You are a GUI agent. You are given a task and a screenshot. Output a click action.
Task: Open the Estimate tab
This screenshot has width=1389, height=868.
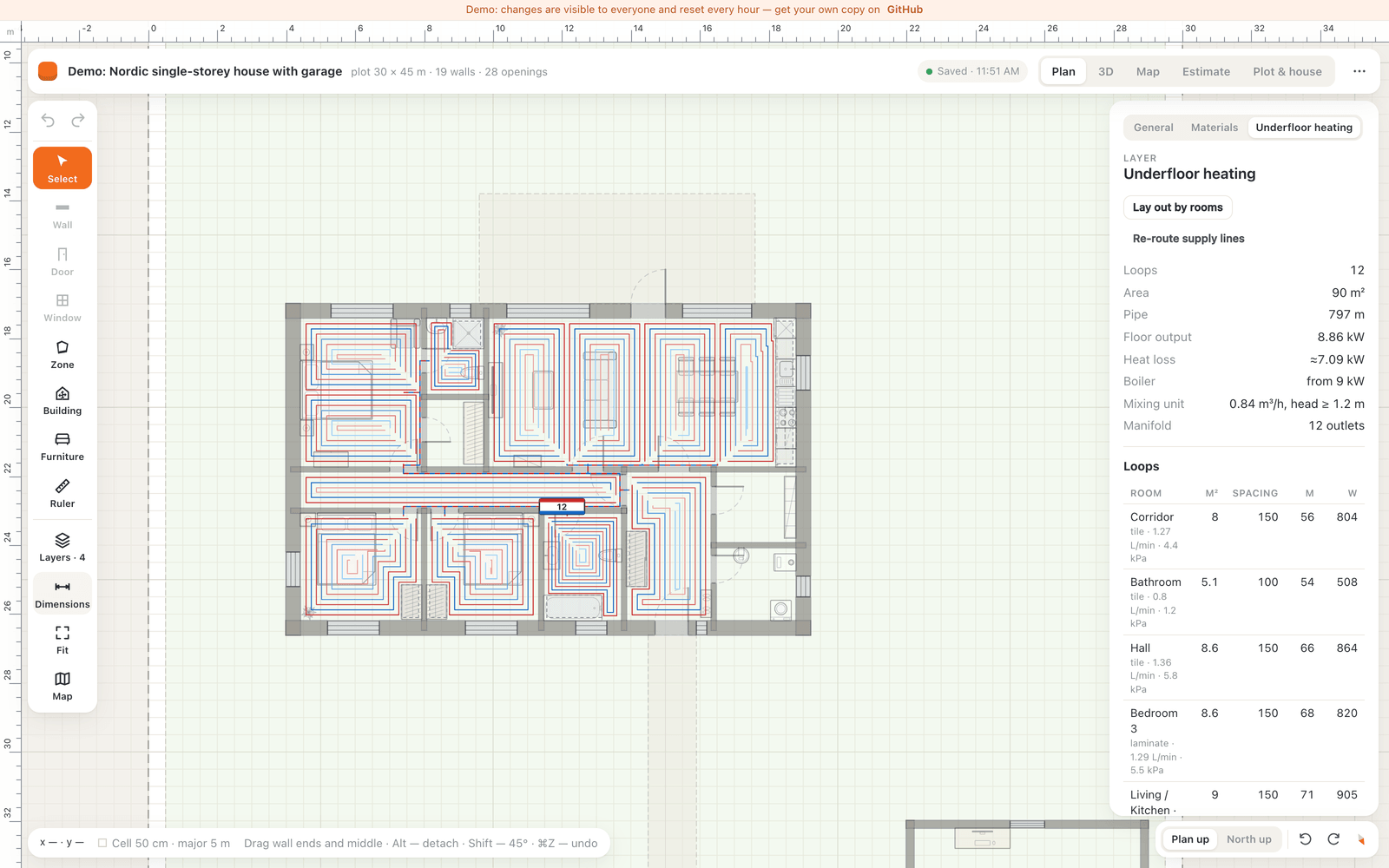(x=1206, y=71)
